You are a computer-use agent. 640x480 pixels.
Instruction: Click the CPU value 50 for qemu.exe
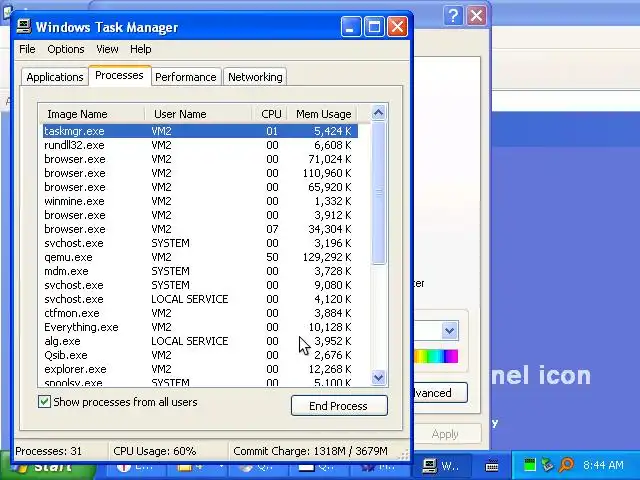point(272,257)
